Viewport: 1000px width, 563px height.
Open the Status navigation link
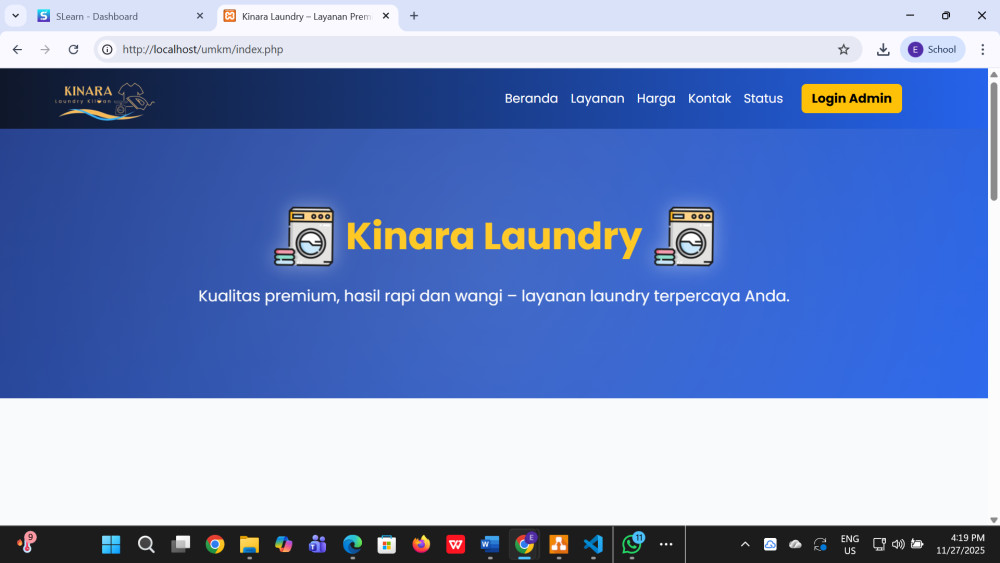click(x=763, y=98)
